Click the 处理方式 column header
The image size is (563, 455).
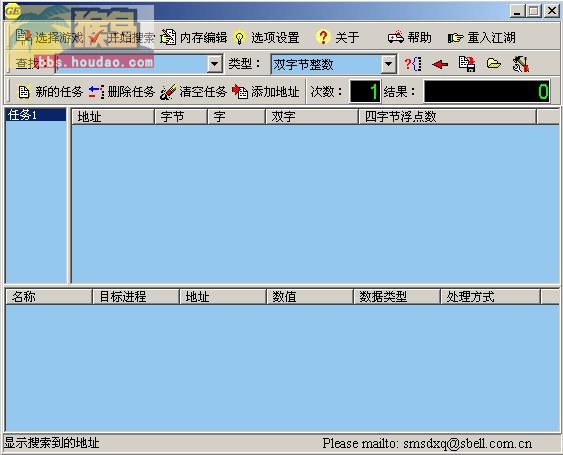[x=490, y=297]
